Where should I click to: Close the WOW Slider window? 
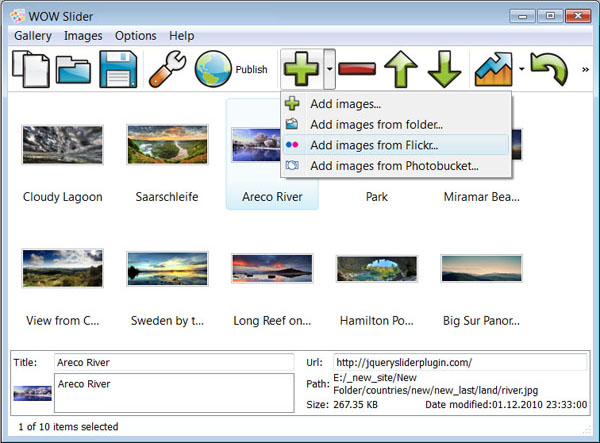pyautogui.click(x=578, y=16)
